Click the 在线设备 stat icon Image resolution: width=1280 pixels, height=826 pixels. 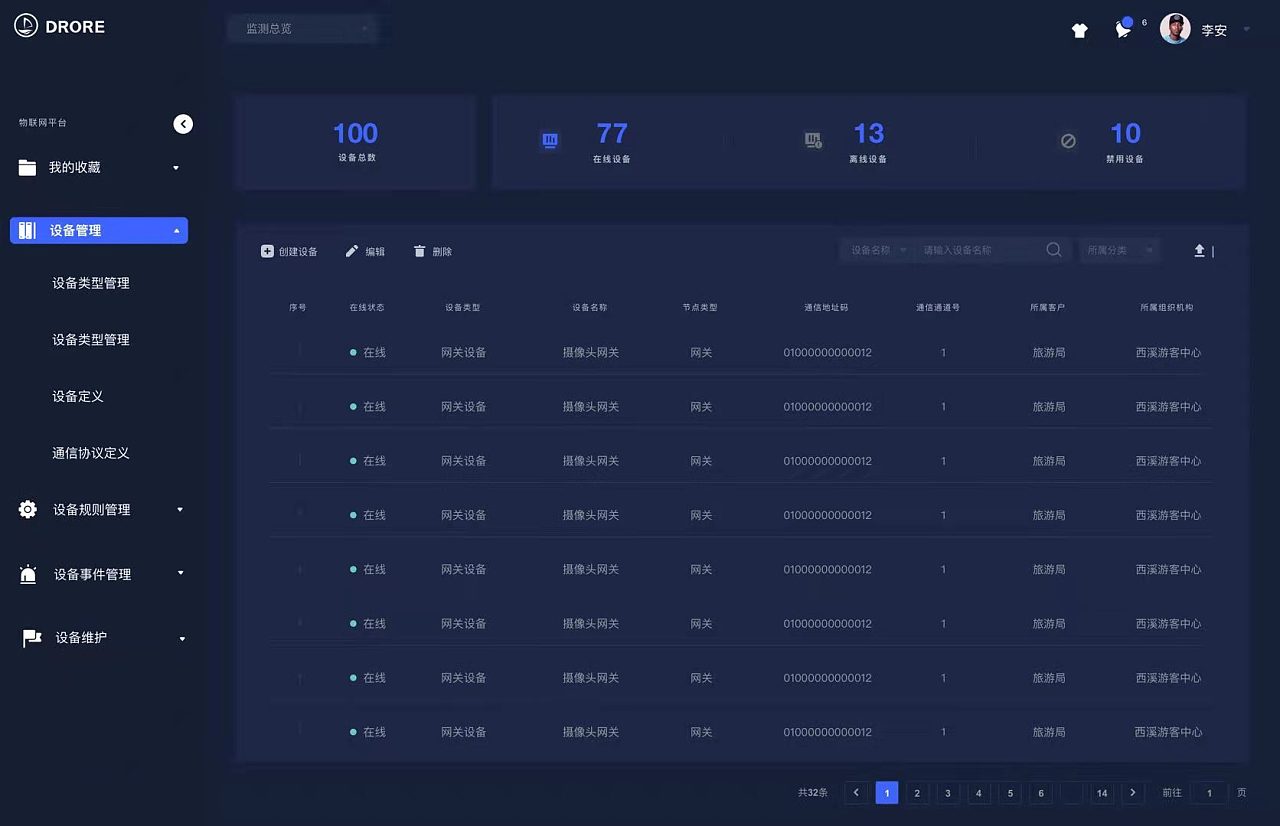[550, 141]
